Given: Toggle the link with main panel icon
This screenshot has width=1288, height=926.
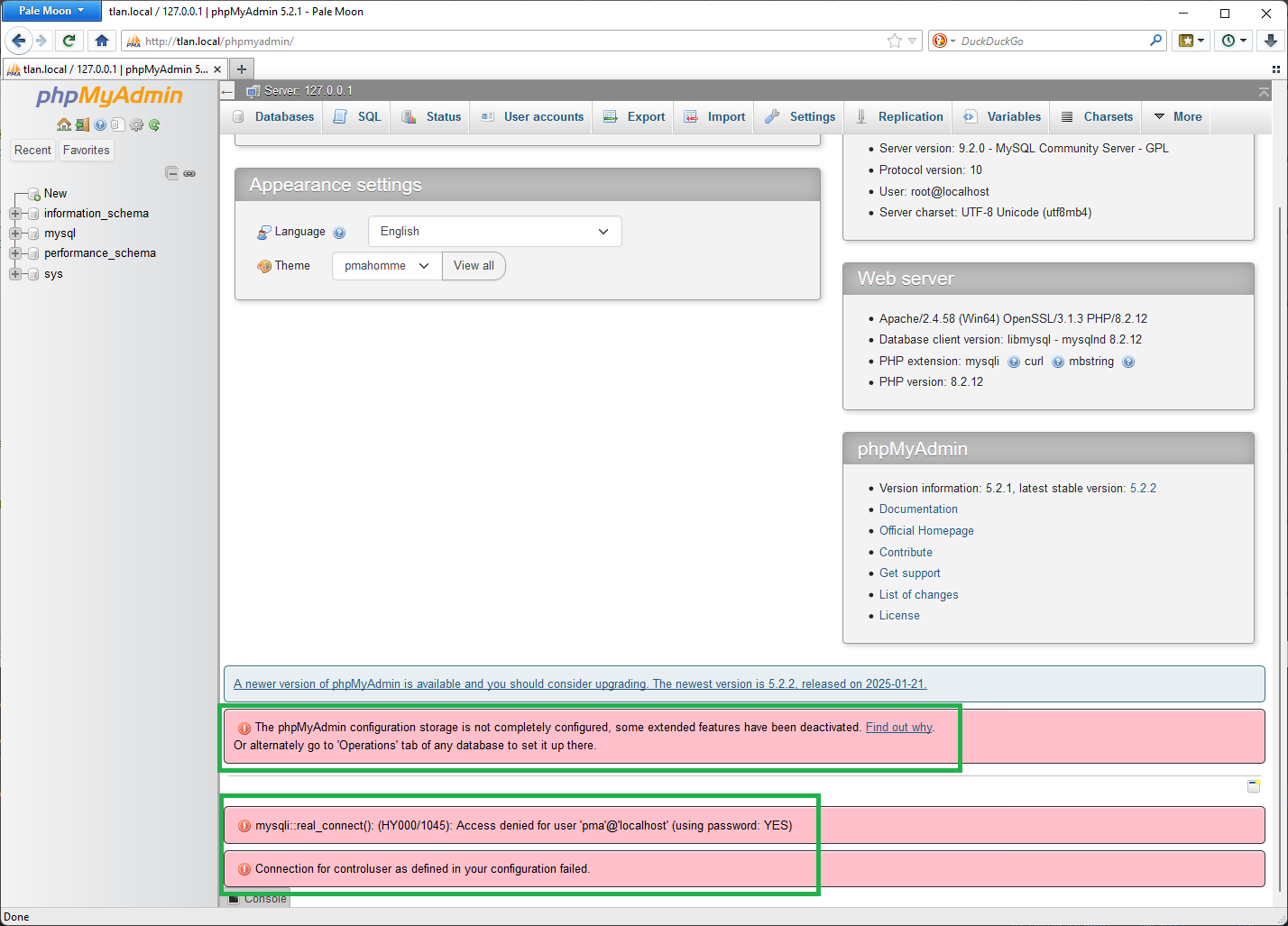Looking at the screenshot, I should point(189,173).
